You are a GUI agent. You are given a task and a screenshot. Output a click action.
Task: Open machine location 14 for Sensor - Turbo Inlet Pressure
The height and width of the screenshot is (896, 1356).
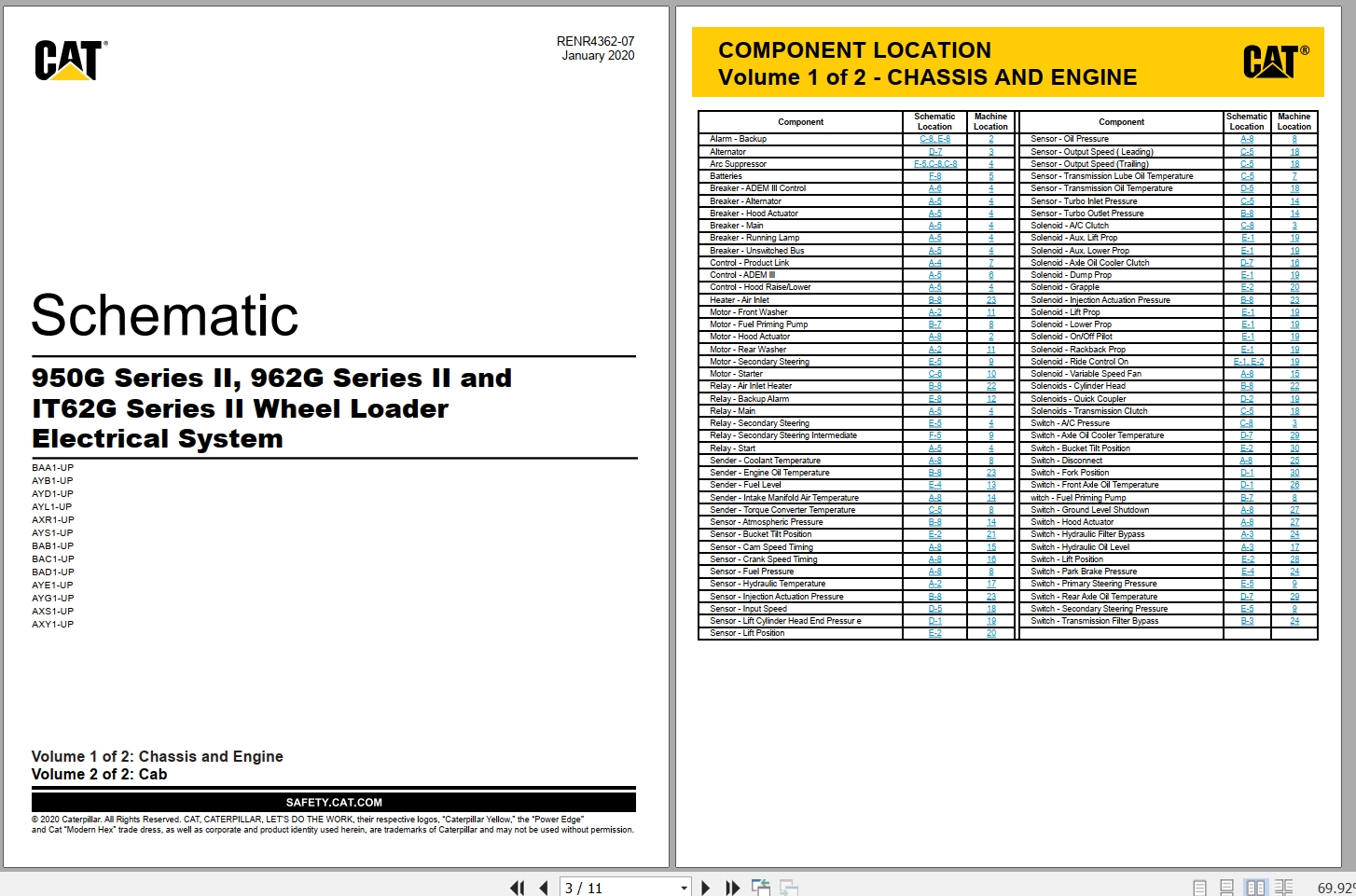1294,201
